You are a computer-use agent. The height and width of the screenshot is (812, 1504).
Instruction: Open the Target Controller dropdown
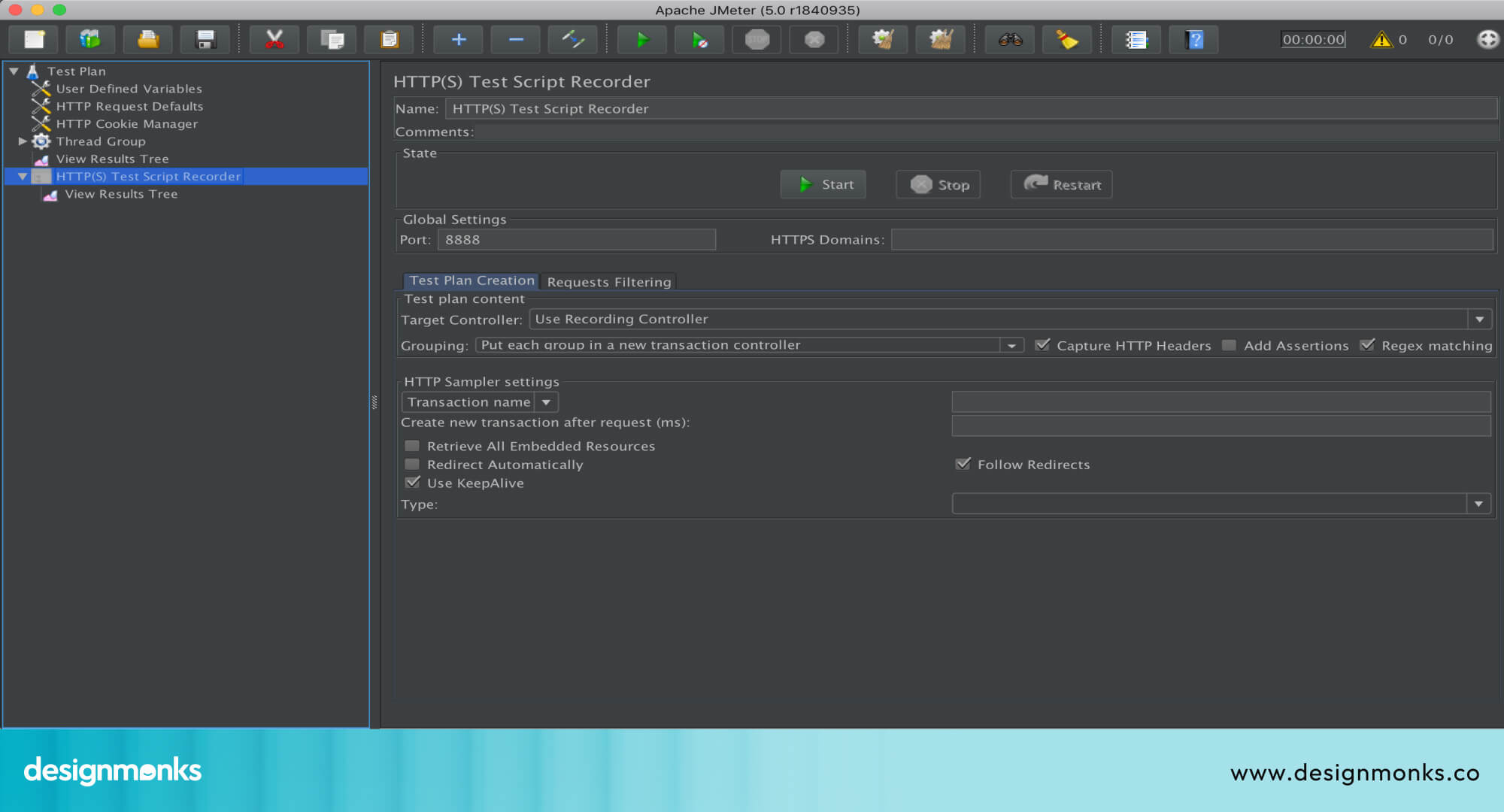click(x=1479, y=319)
